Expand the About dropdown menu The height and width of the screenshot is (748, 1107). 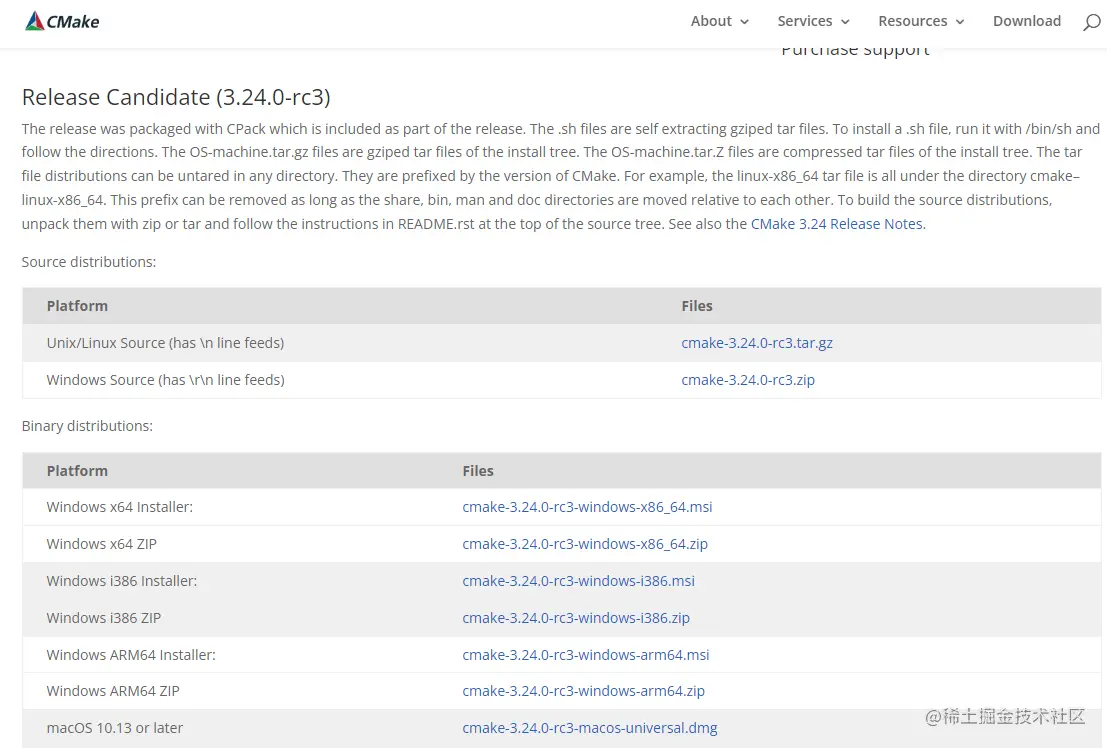pyautogui.click(x=719, y=21)
